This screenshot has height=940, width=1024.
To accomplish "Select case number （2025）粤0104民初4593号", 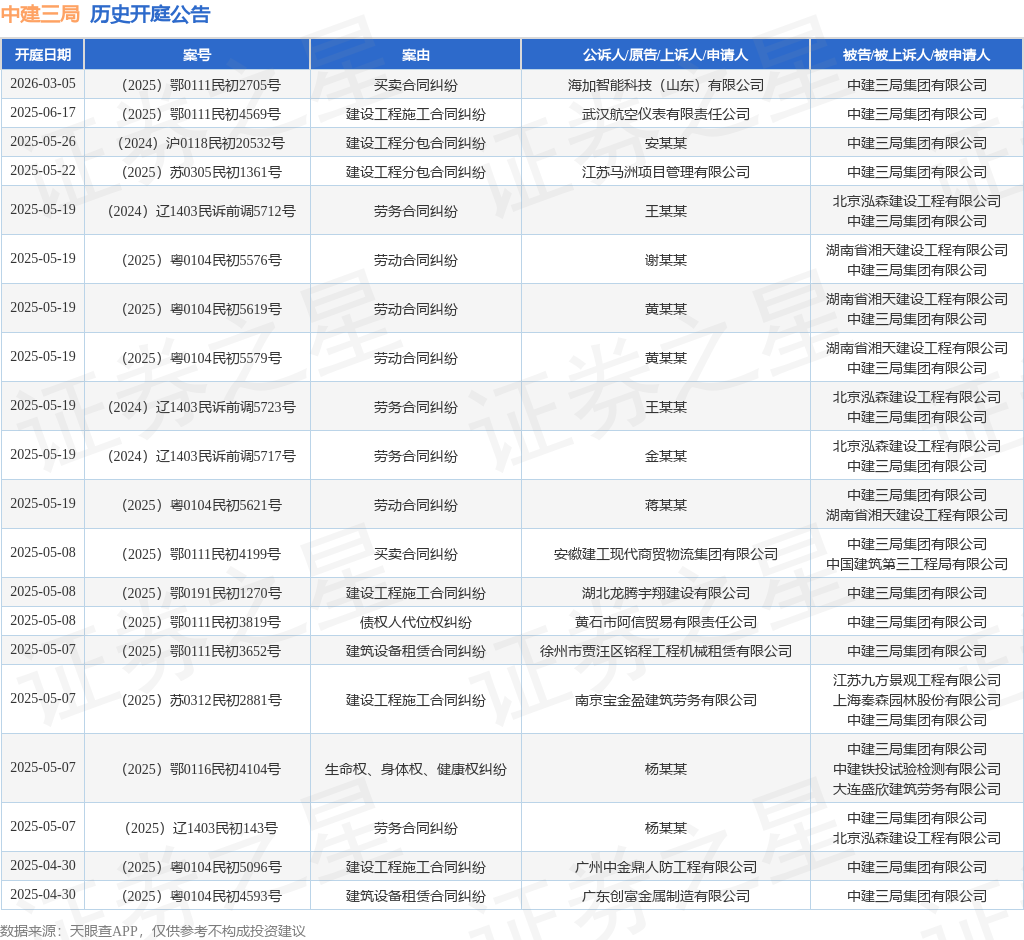I will tap(197, 896).
